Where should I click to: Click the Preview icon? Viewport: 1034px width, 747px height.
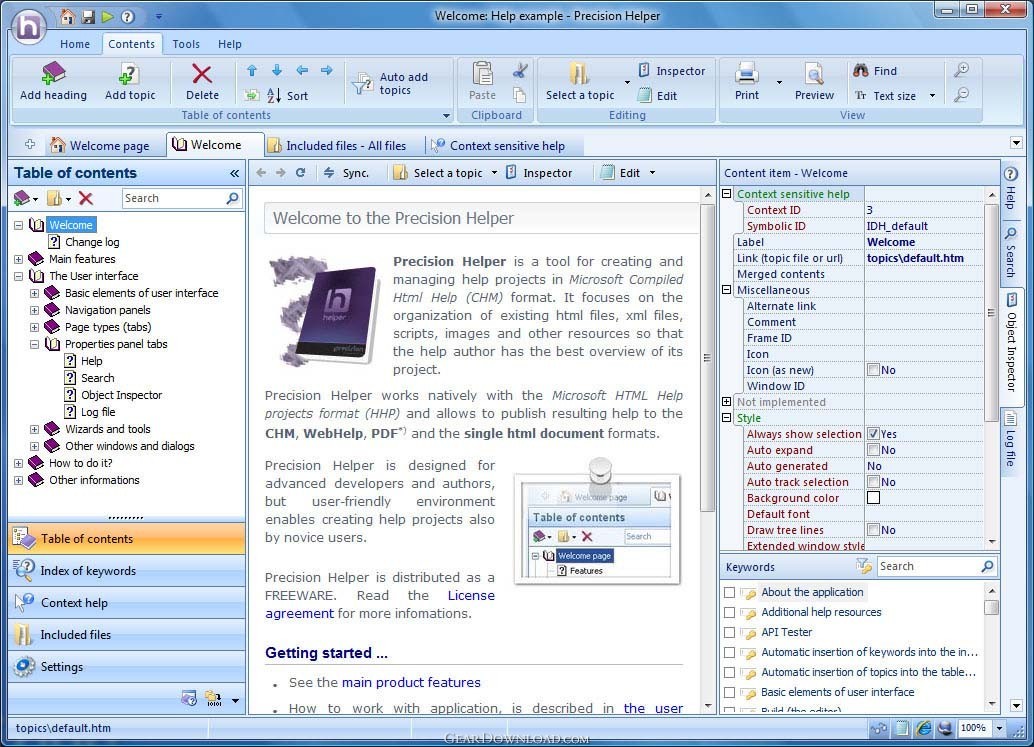click(x=814, y=73)
